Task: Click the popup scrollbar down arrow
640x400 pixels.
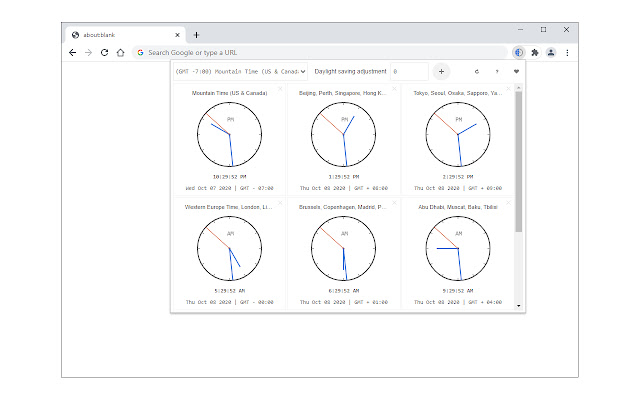Action: [x=519, y=306]
